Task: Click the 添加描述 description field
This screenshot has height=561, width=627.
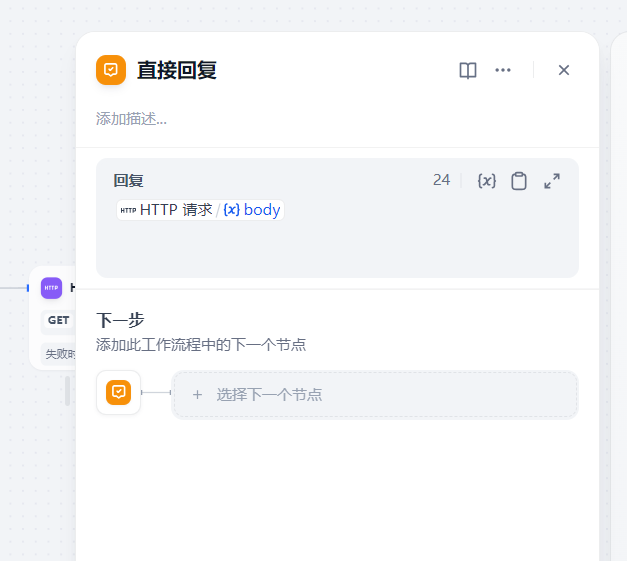Action: [x=132, y=119]
